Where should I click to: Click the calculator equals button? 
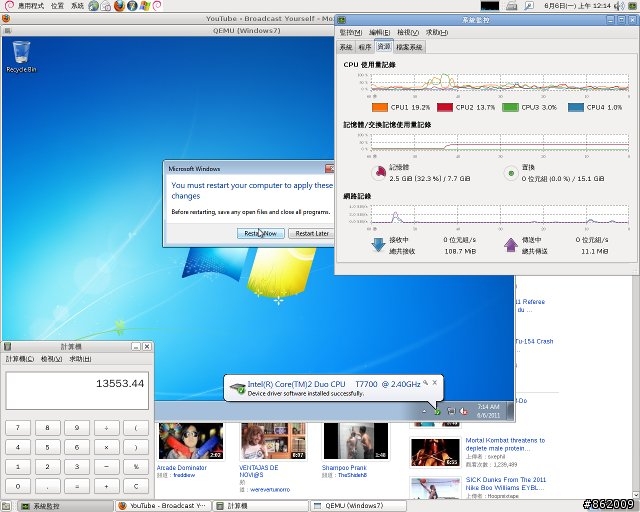(x=77, y=487)
